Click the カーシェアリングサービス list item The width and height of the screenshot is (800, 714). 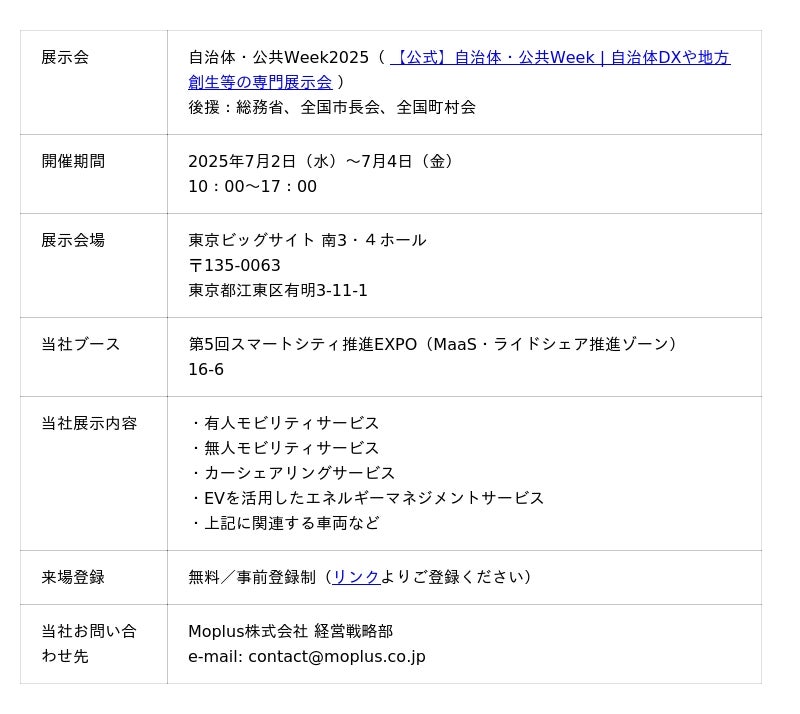[x=299, y=473]
